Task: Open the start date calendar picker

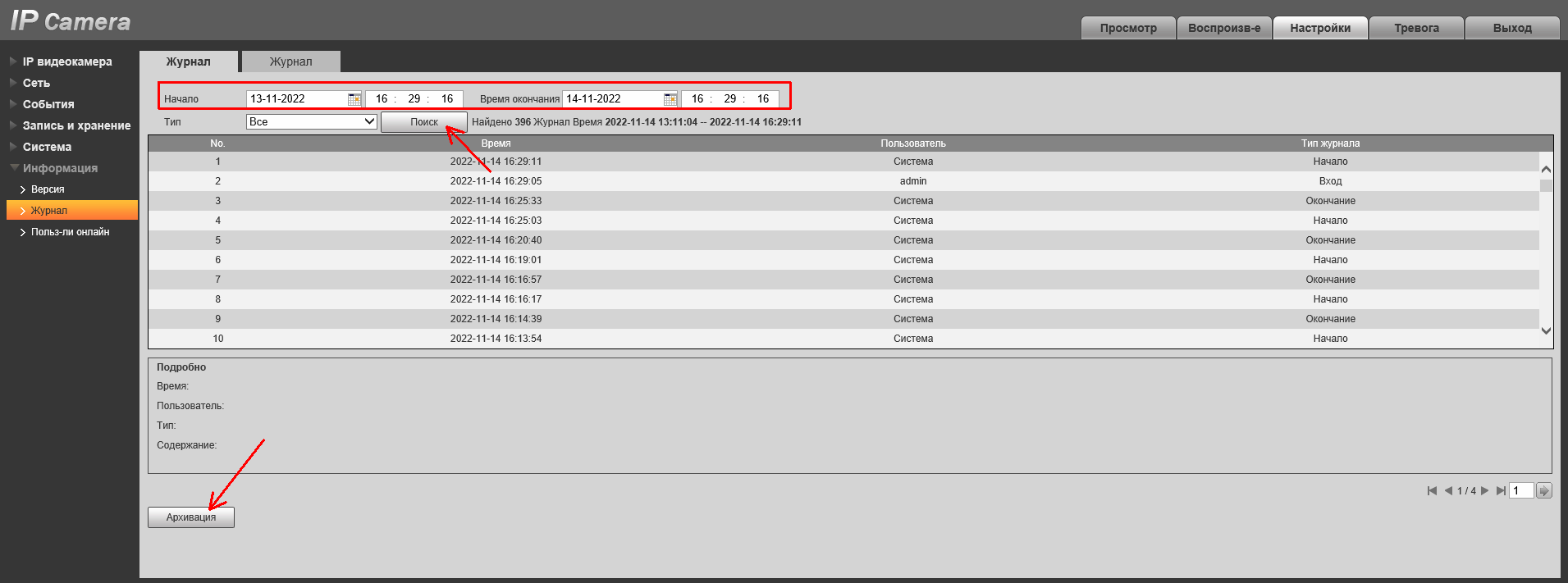Action: pos(354,99)
